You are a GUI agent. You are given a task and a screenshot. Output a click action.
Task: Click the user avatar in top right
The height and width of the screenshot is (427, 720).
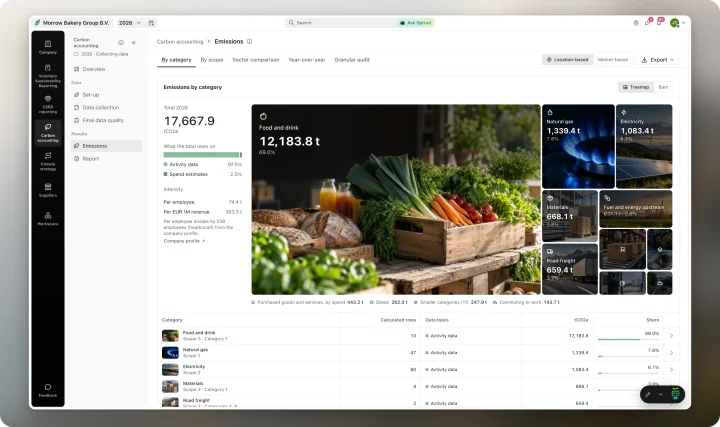[674, 22]
